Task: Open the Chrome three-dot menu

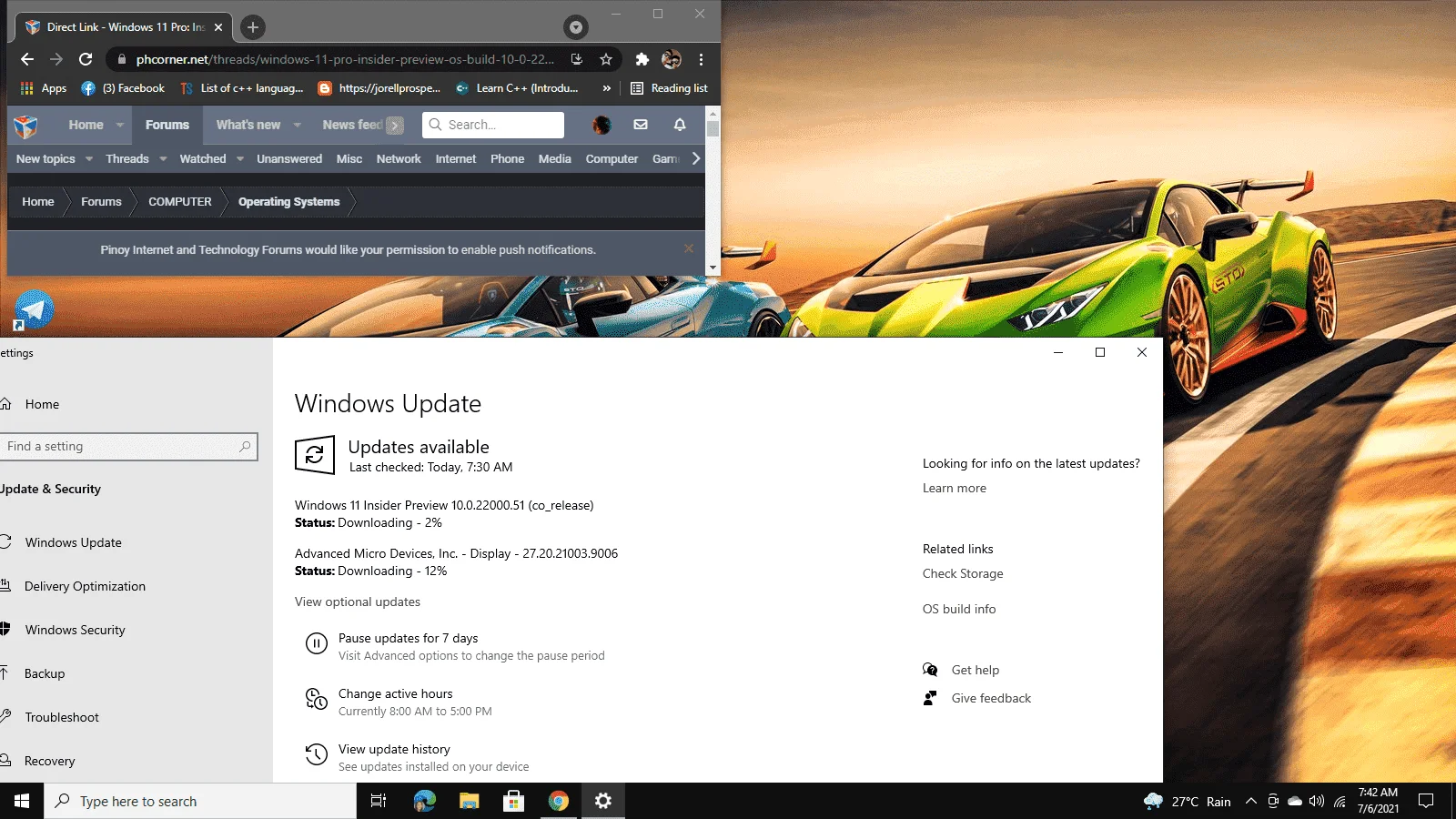Action: 701,59
